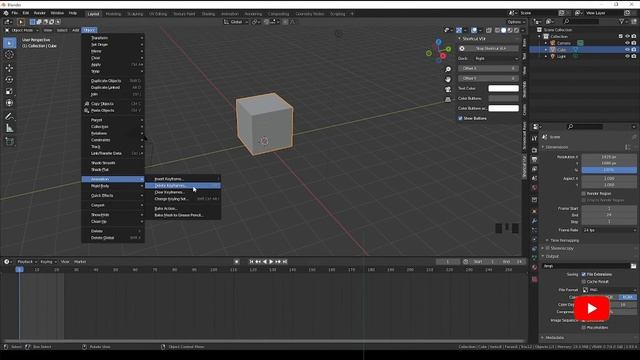This screenshot has width=640, height=360.
Task: Disable Cube in renders (camera icon)
Action: coord(634,49)
